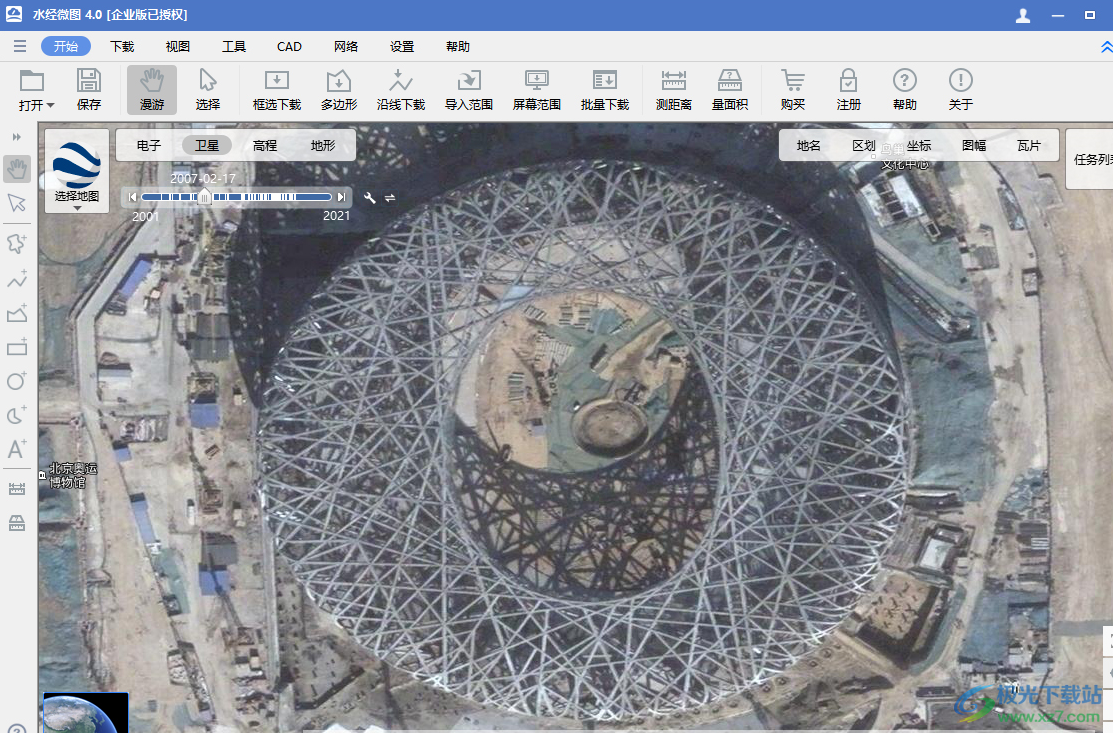1113x733 pixels.
Task: Switch map type to 高程
Action: [x=265, y=145]
